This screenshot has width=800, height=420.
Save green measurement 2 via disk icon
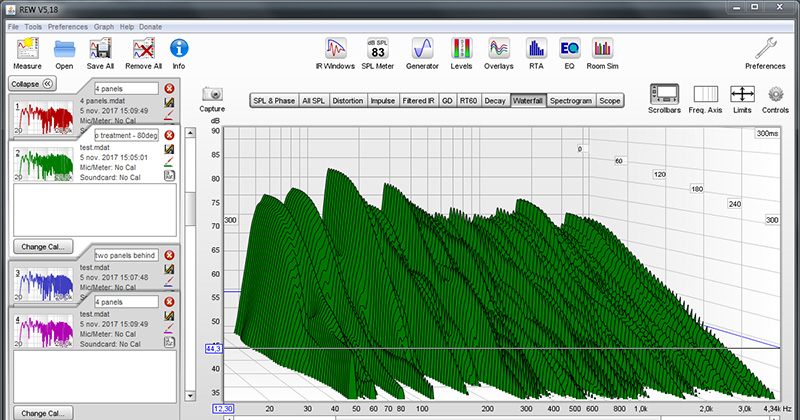pyautogui.click(x=169, y=149)
